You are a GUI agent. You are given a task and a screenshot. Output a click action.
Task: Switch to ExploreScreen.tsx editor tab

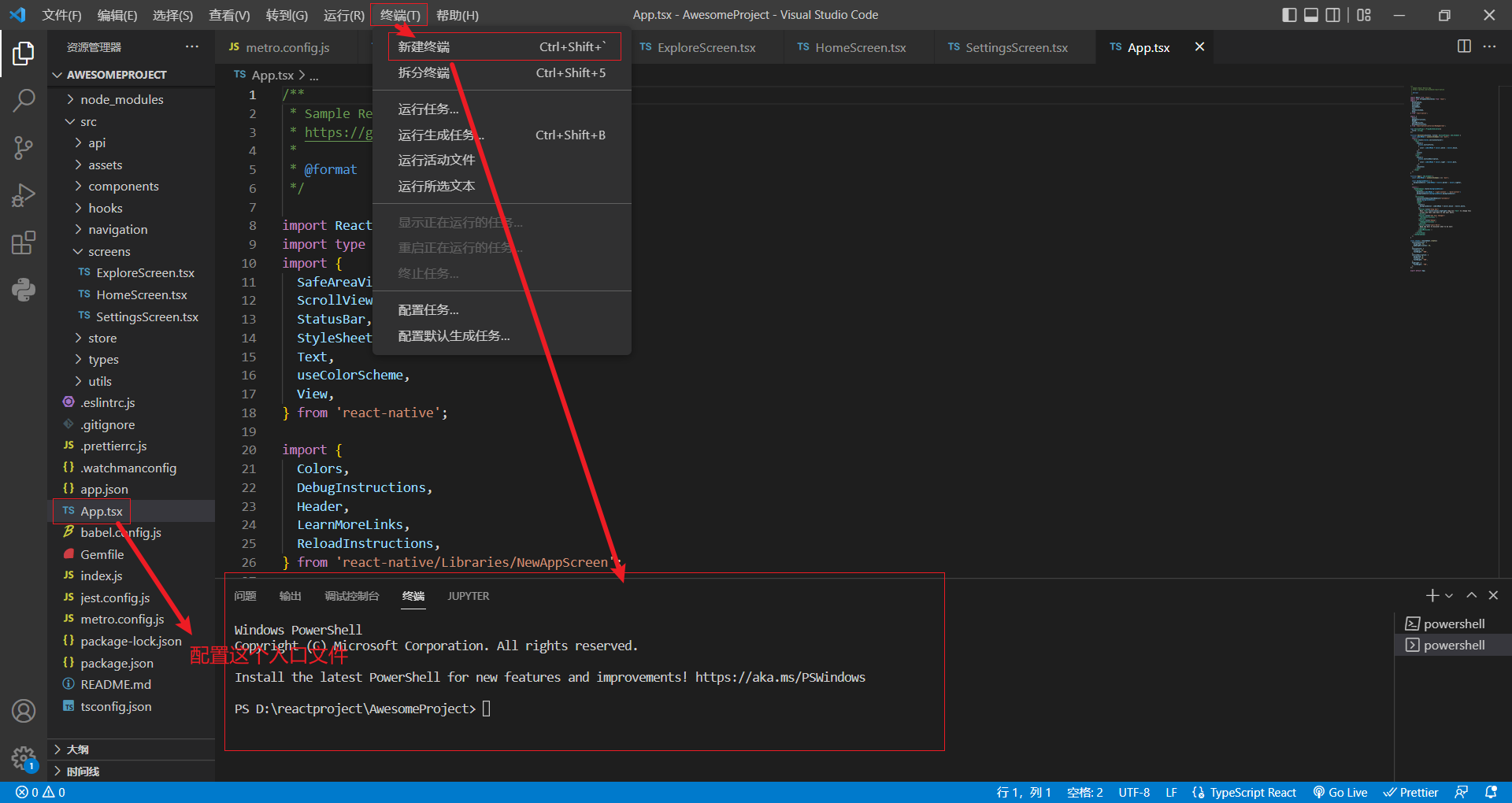706,47
